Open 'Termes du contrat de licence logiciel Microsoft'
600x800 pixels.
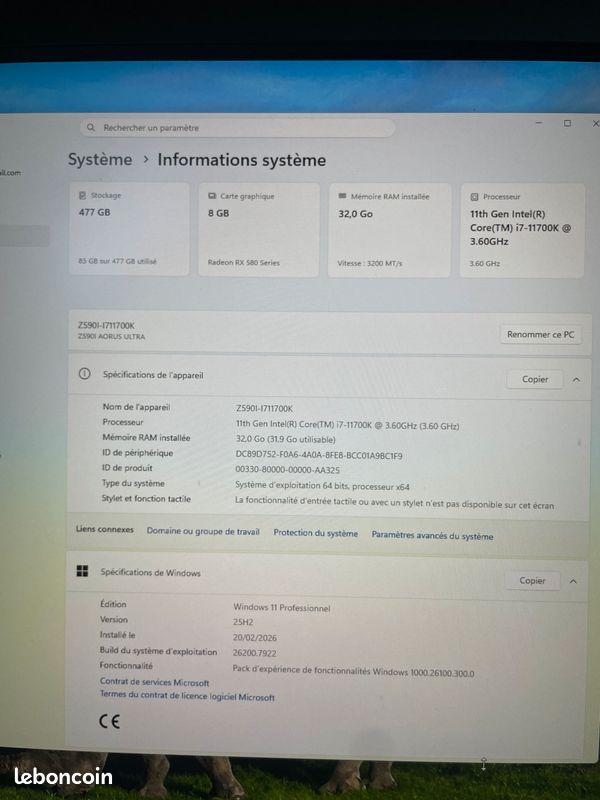coord(187,695)
